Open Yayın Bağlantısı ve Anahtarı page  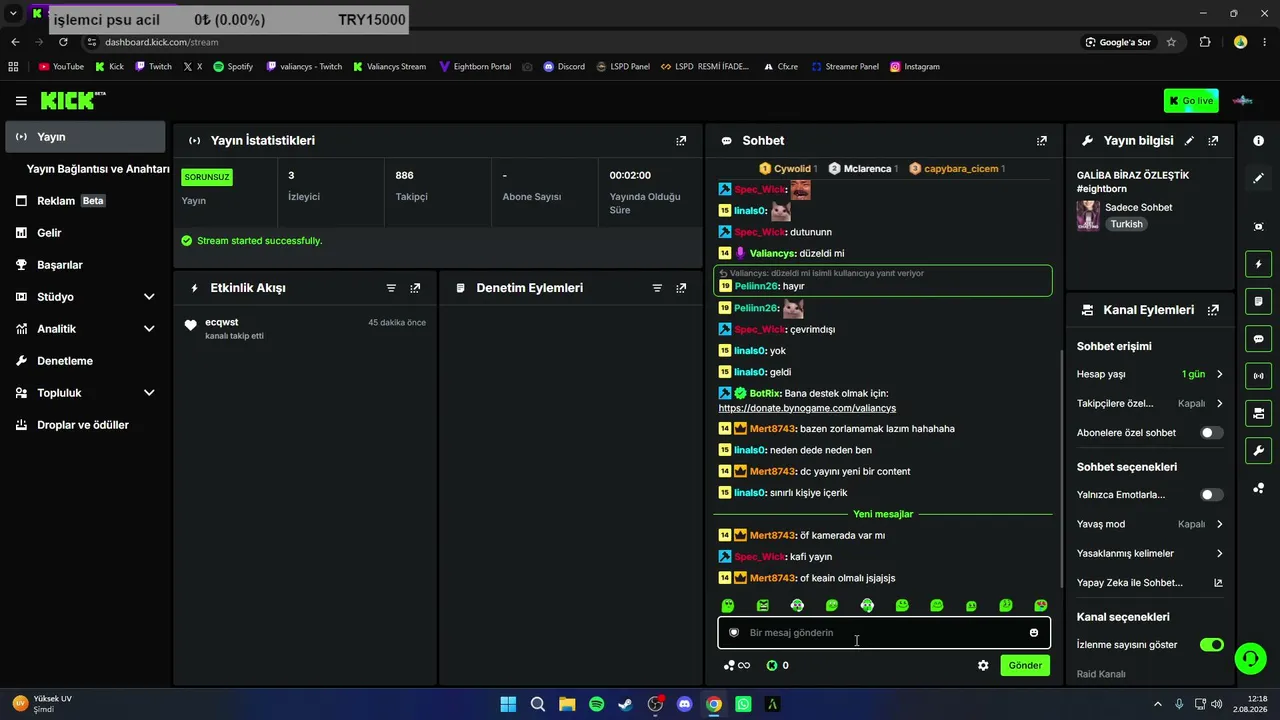(x=98, y=169)
